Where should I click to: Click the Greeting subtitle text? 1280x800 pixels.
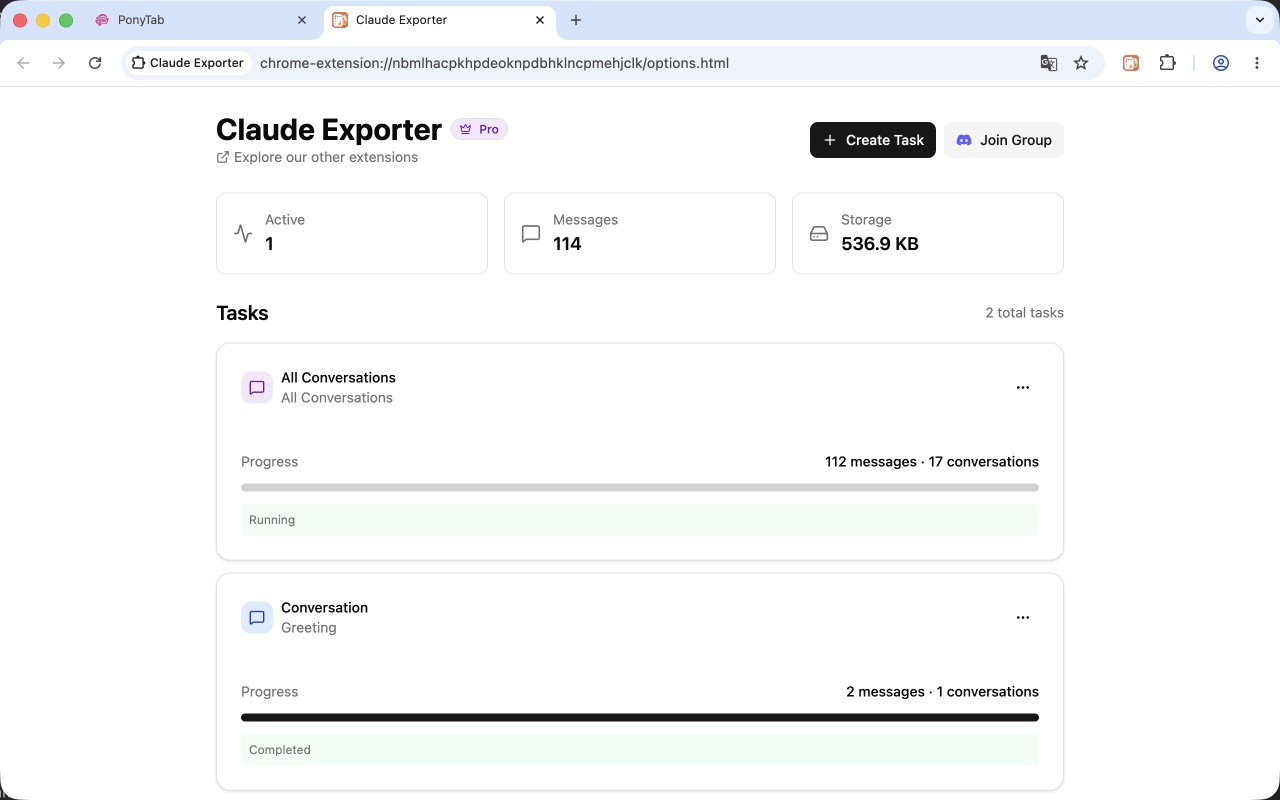coord(309,628)
